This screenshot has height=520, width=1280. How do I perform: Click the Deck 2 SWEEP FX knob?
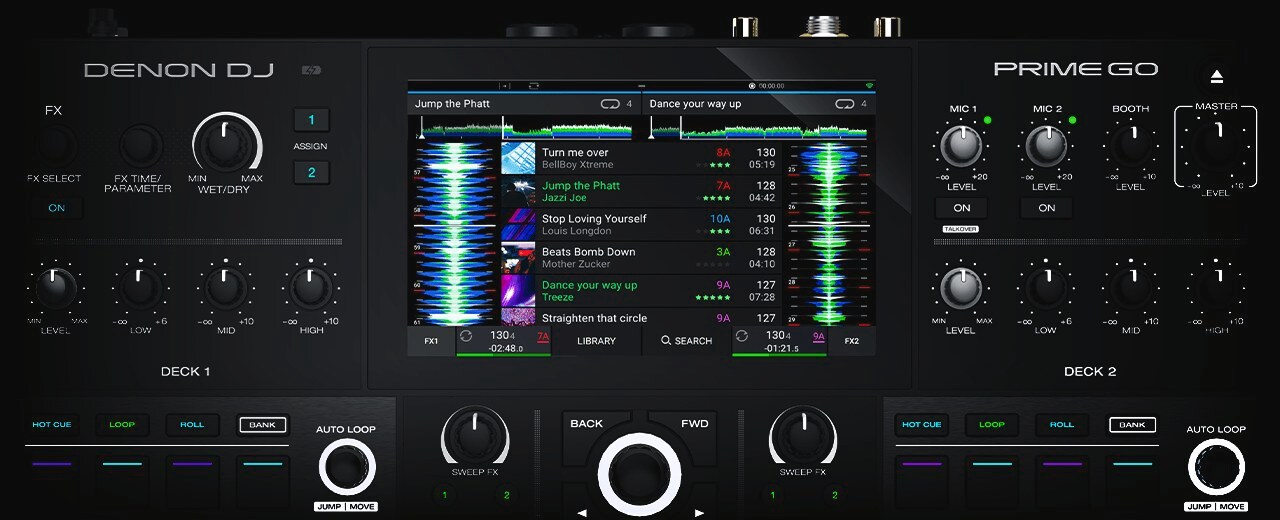(803, 435)
